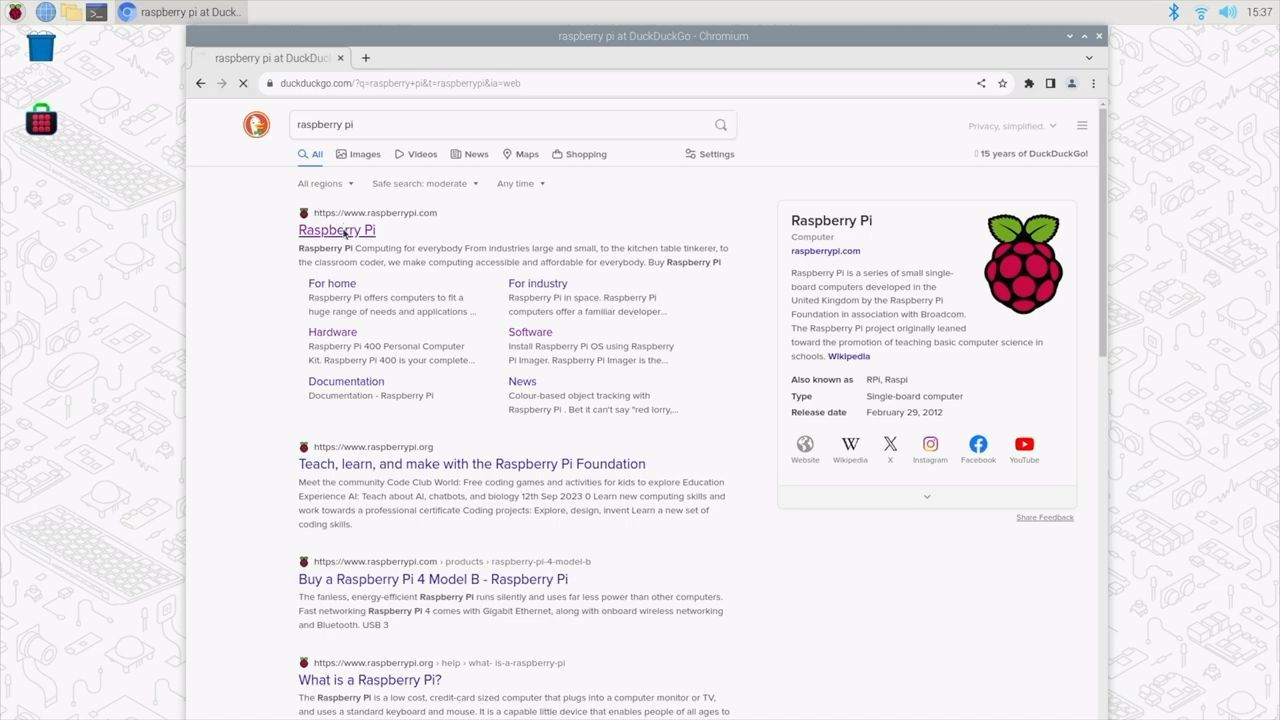Screen dimensions: 1280x720
Task: Open the Wi-Fi network tray menu
Action: pos(1200,12)
